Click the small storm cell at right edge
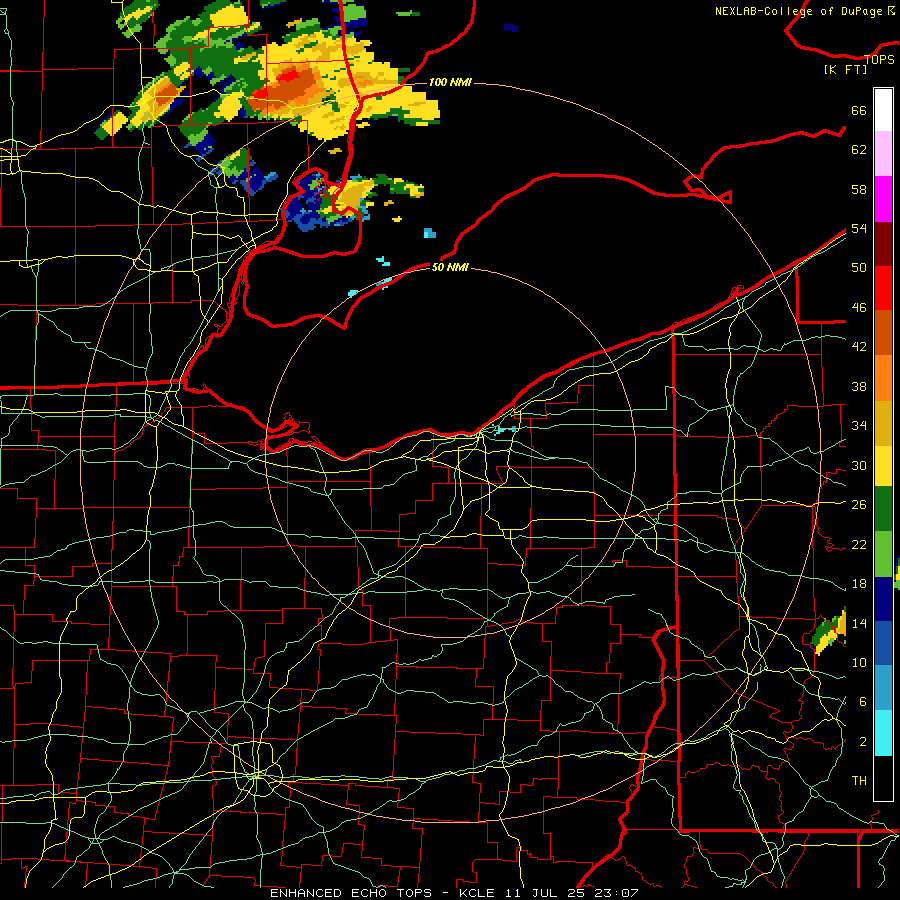This screenshot has height=900, width=900. [830, 633]
